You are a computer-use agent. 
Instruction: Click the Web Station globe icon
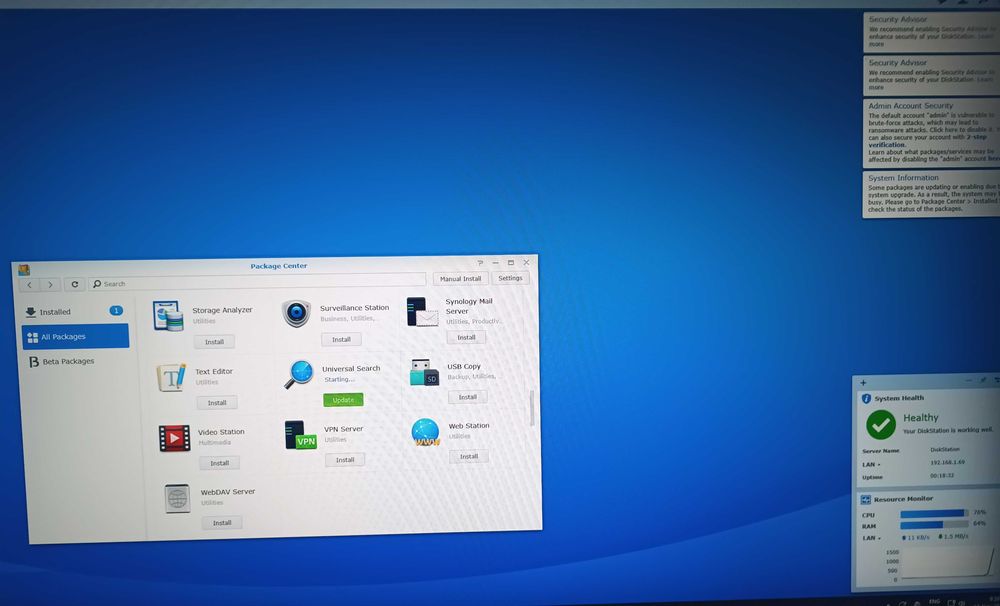(425, 432)
